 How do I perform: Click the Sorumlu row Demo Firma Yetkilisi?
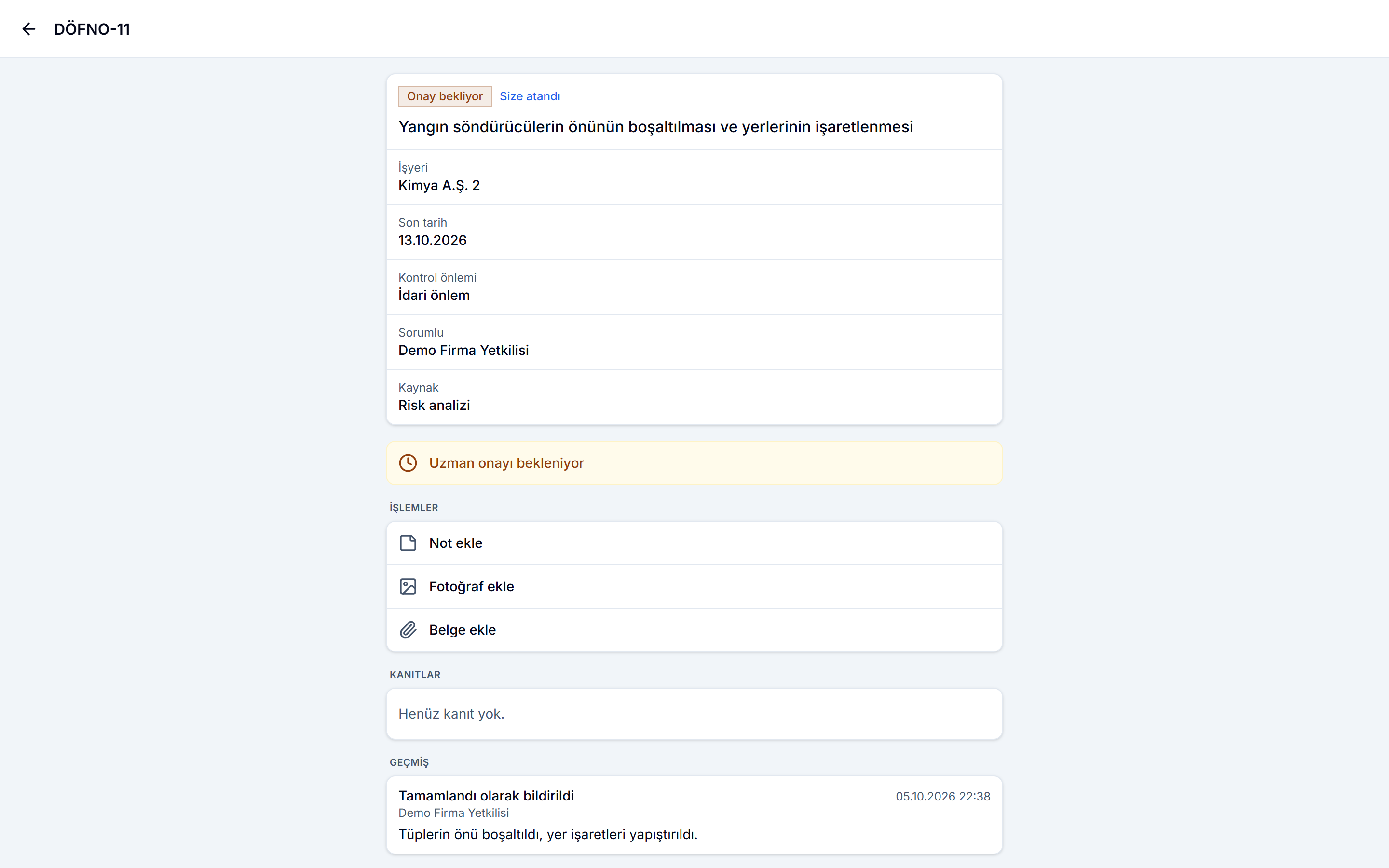[694, 342]
